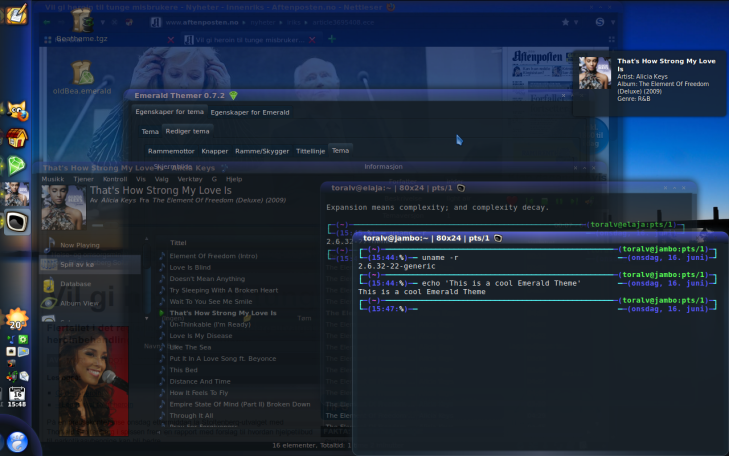Switch to Egenskaper for tema tab
Viewport: 729px width, 456px height.
(169, 112)
